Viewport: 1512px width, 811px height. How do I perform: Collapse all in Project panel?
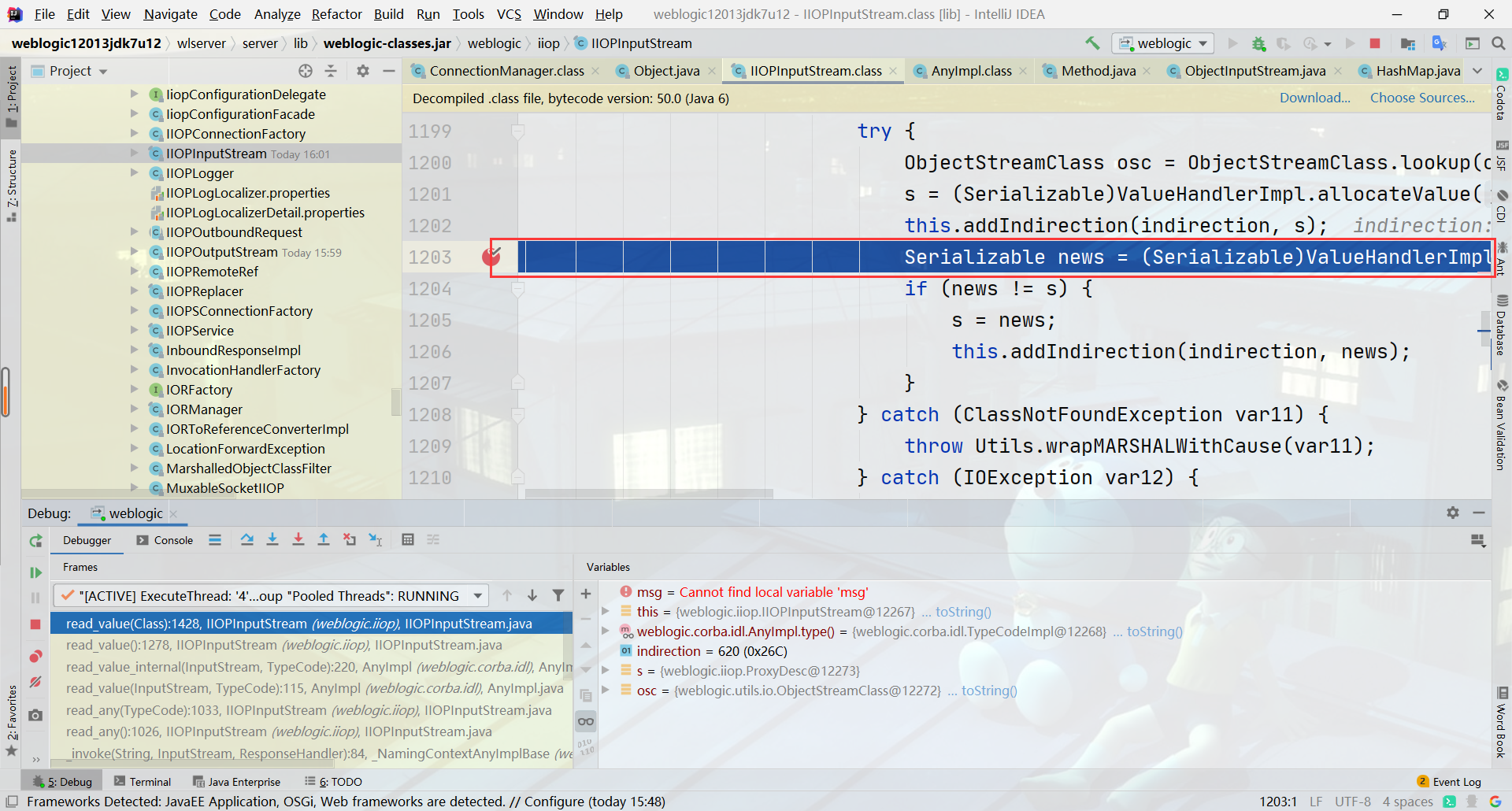coord(331,71)
